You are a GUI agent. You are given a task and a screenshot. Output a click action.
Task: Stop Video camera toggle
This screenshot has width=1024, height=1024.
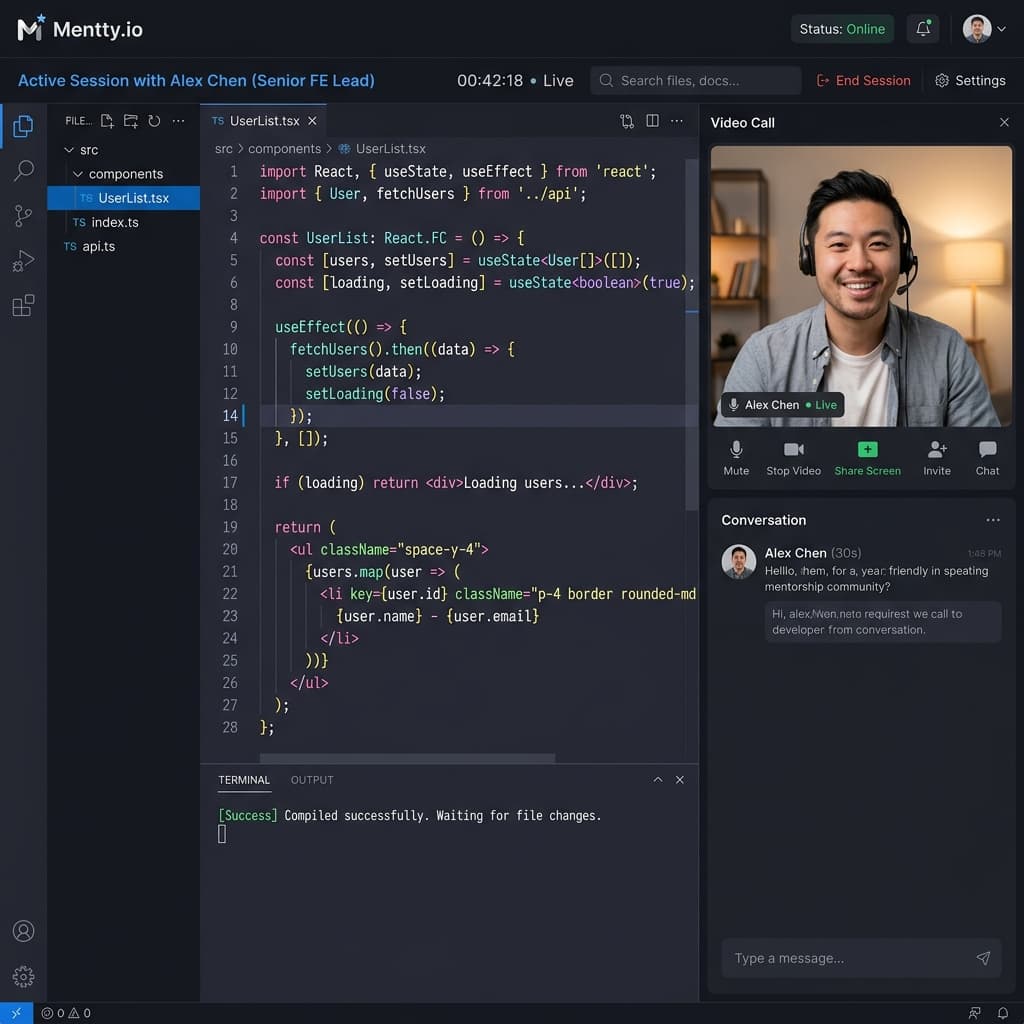pyautogui.click(x=793, y=458)
